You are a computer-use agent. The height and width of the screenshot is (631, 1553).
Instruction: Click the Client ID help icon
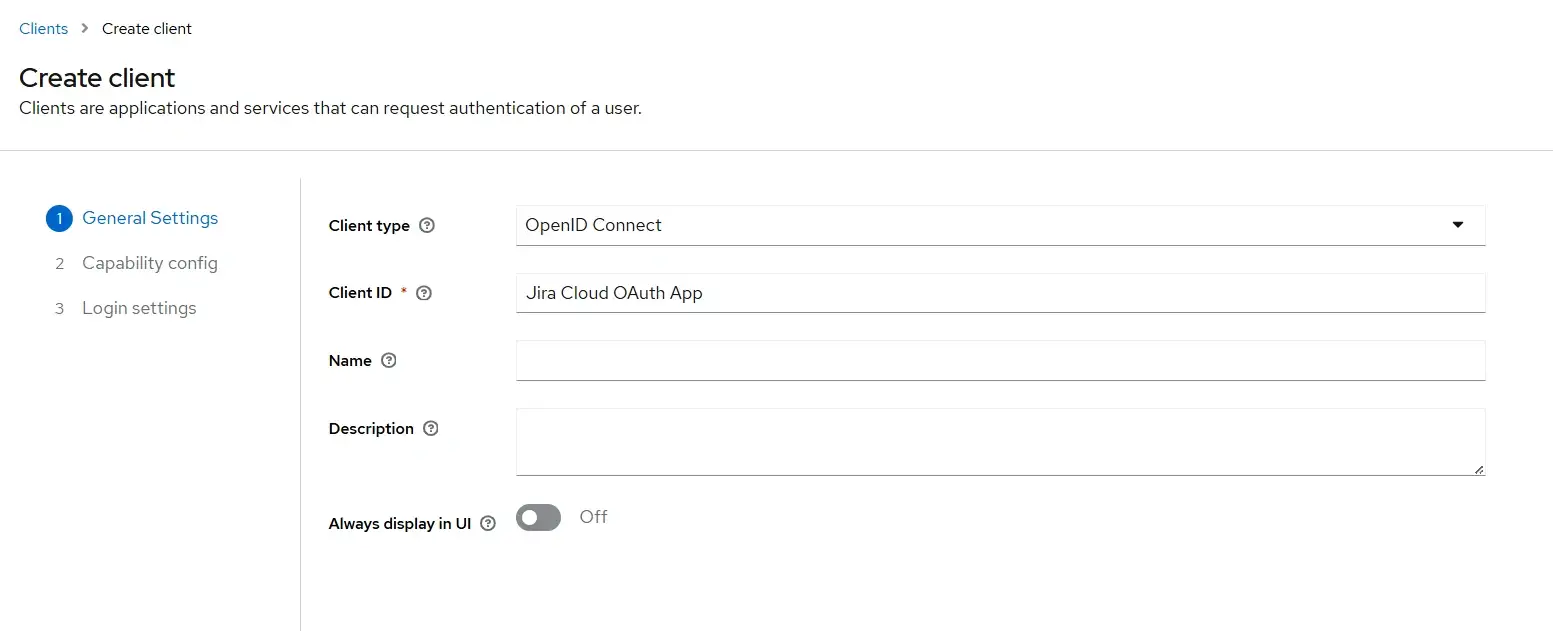click(x=423, y=293)
